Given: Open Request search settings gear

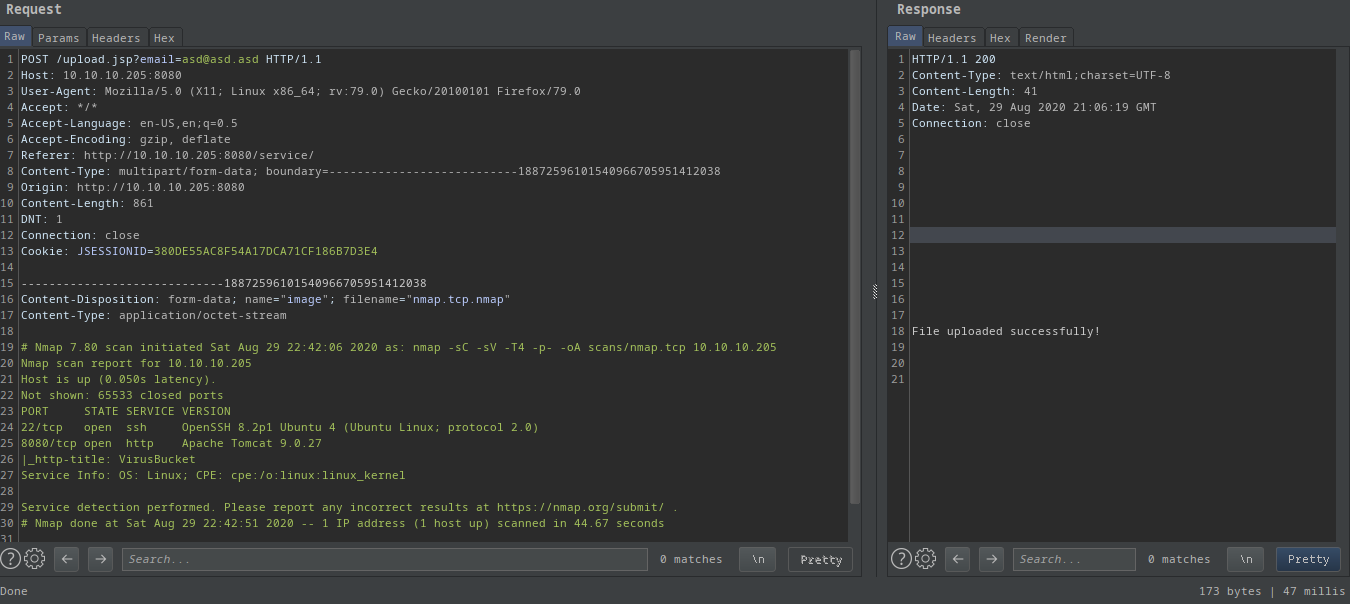Looking at the screenshot, I should tap(35, 559).
